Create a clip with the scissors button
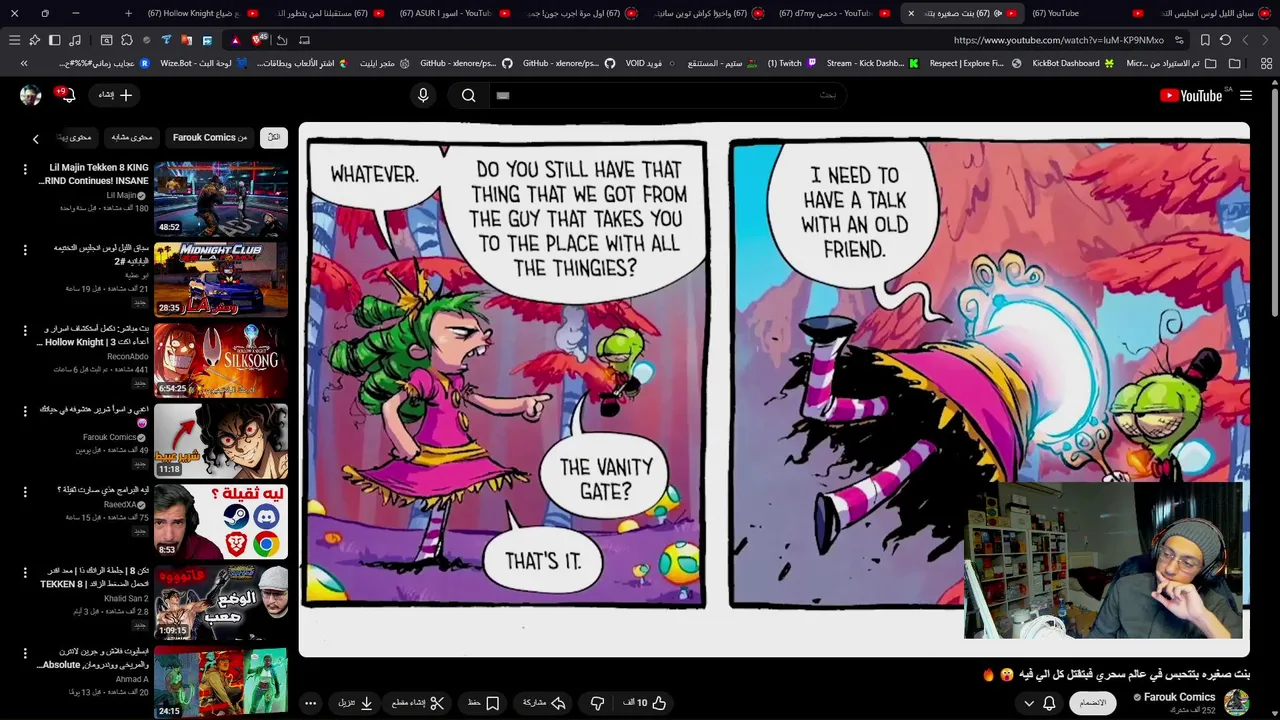Image resolution: width=1280 pixels, height=720 pixels. pos(418,703)
